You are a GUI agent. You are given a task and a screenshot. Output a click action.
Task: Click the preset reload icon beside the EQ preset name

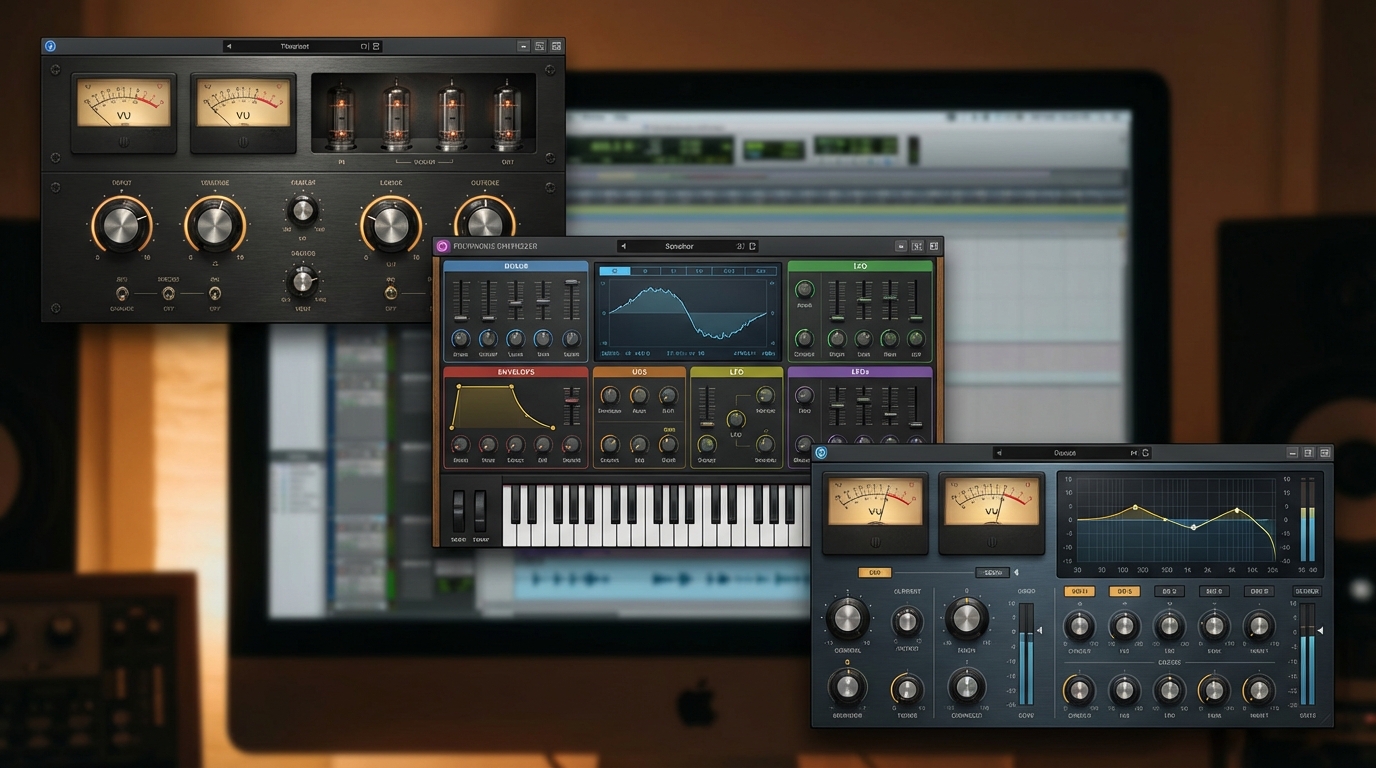coord(1145,452)
